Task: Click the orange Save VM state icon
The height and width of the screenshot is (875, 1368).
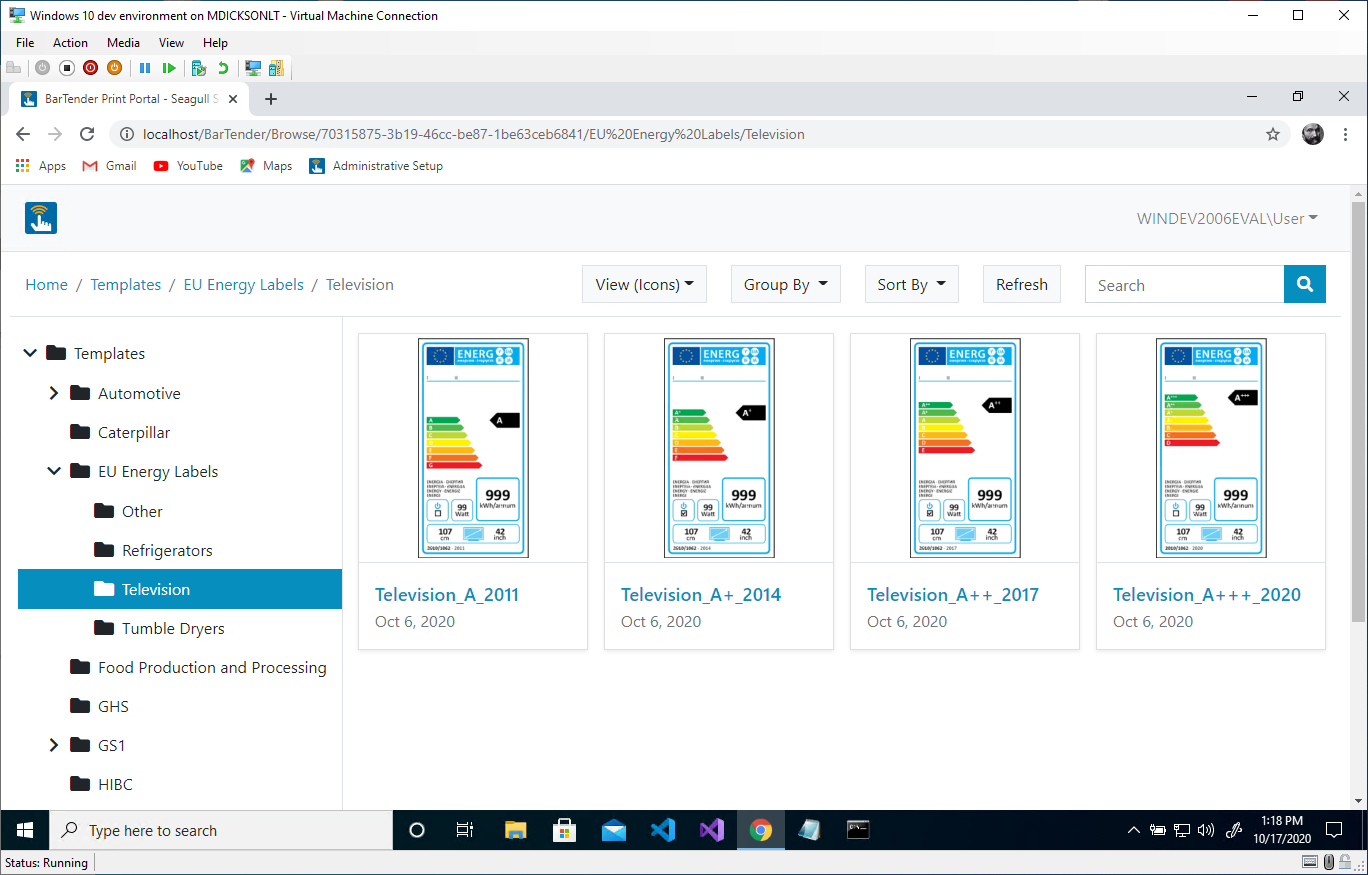Action: pyautogui.click(x=114, y=68)
